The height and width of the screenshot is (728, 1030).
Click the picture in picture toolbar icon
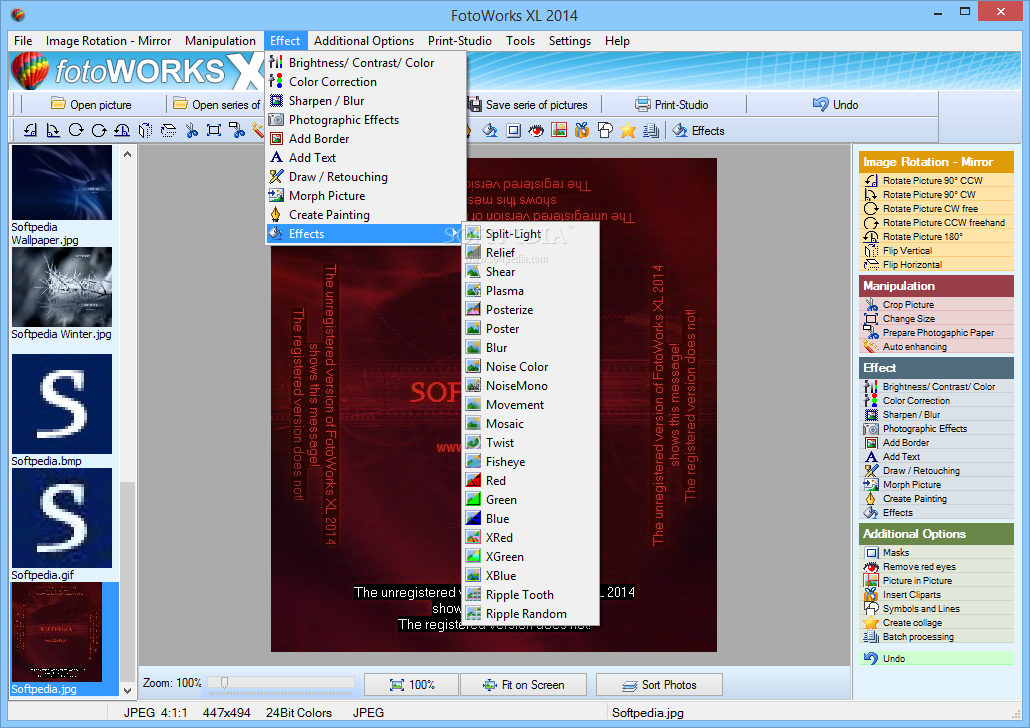(x=559, y=130)
